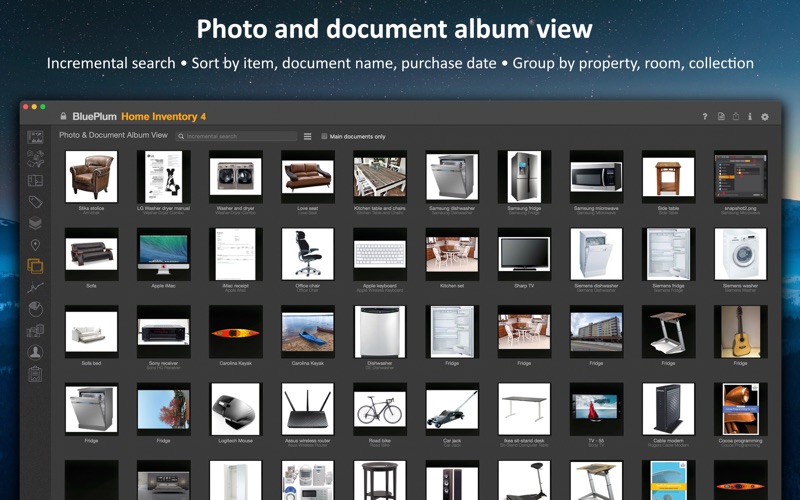Select the orange Carolina Kayak thumbnail on black
The image size is (800, 500).
236,332
